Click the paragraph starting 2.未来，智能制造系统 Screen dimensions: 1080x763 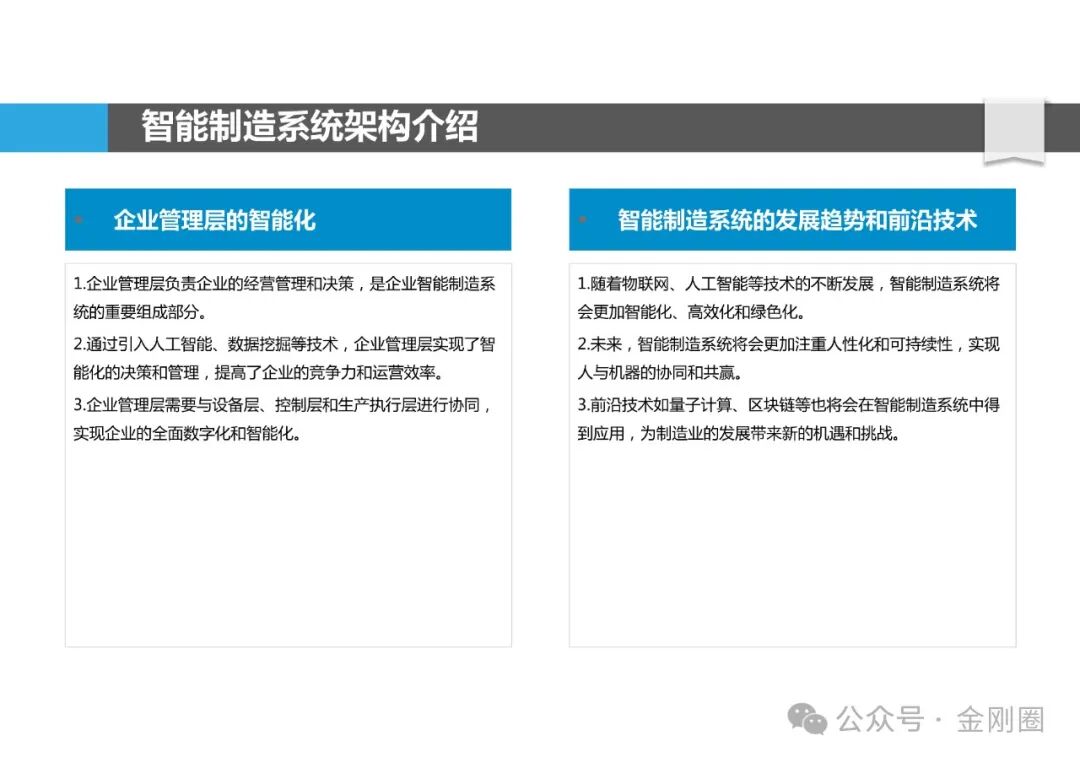(788, 358)
